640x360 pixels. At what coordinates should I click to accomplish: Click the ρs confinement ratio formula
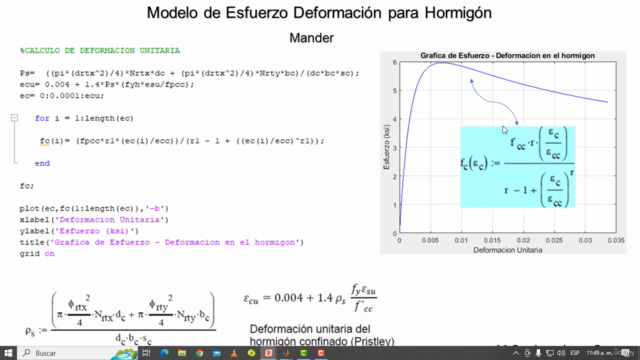tap(120, 318)
